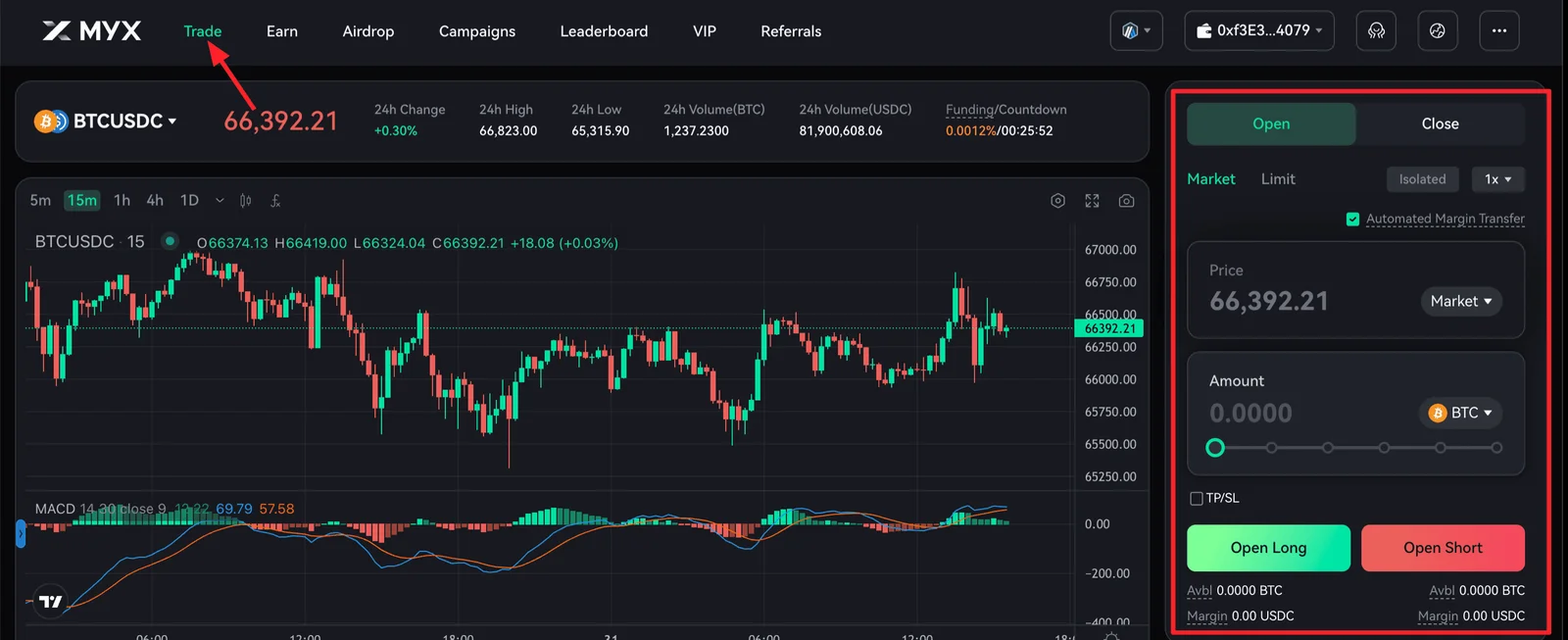The height and width of the screenshot is (640, 1568).
Task: Switch to the Limit order tab
Action: coord(1278,179)
